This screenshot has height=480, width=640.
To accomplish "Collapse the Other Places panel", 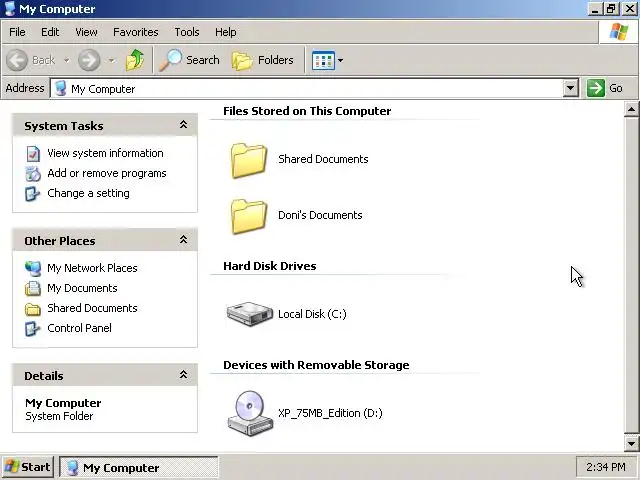I will coord(183,240).
